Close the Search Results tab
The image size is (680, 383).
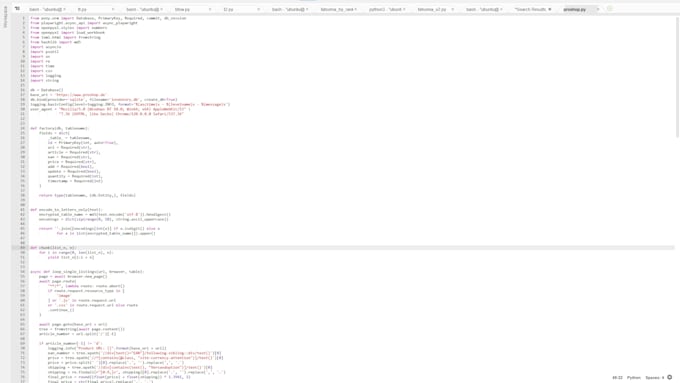549,9
